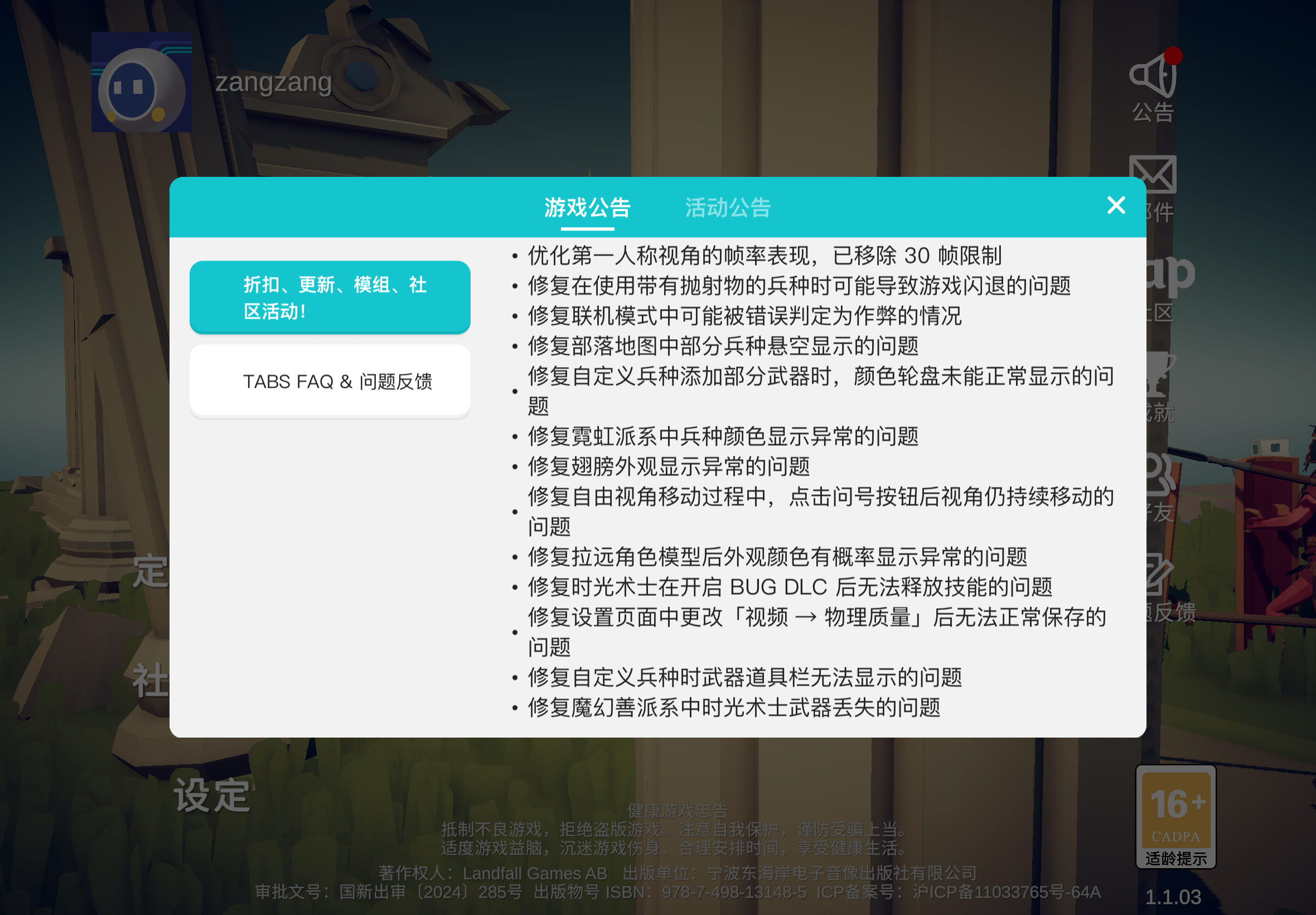Click the zangzang player avatar
The image size is (1316, 915).
pos(142,83)
